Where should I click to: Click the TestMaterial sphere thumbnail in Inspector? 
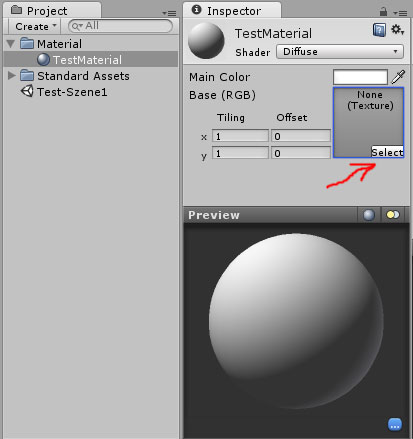point(206,41)
